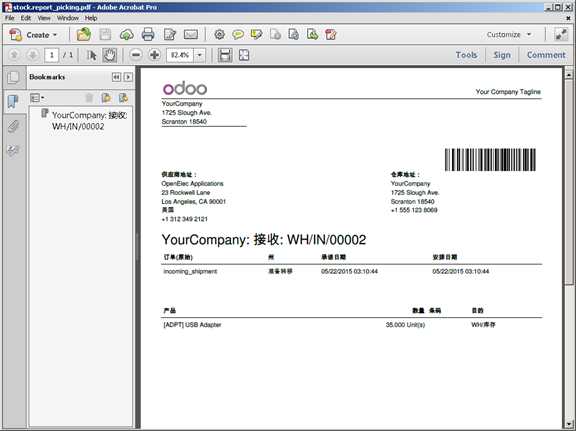Select the Hand pan tool
Viewport: 576px width, 431px height.
click(109, 55)
